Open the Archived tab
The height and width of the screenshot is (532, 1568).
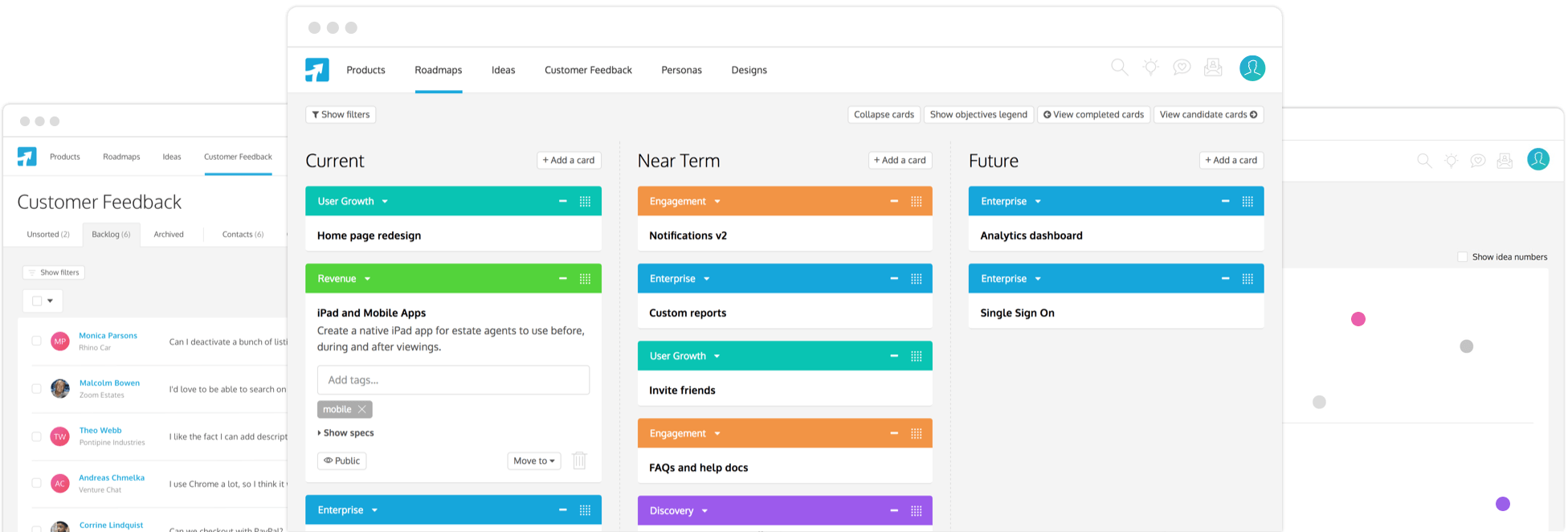point(169,235)
